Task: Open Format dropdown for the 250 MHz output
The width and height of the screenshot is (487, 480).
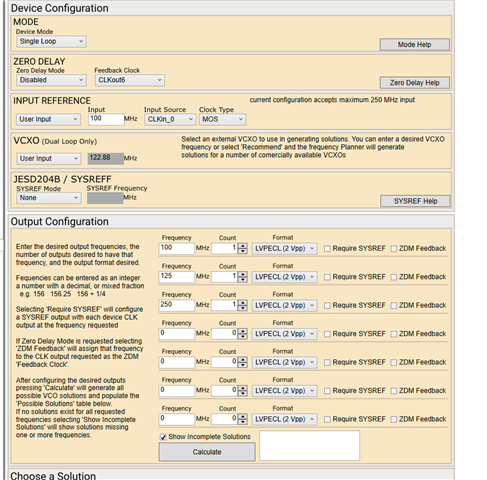Action: coord(284,305)
